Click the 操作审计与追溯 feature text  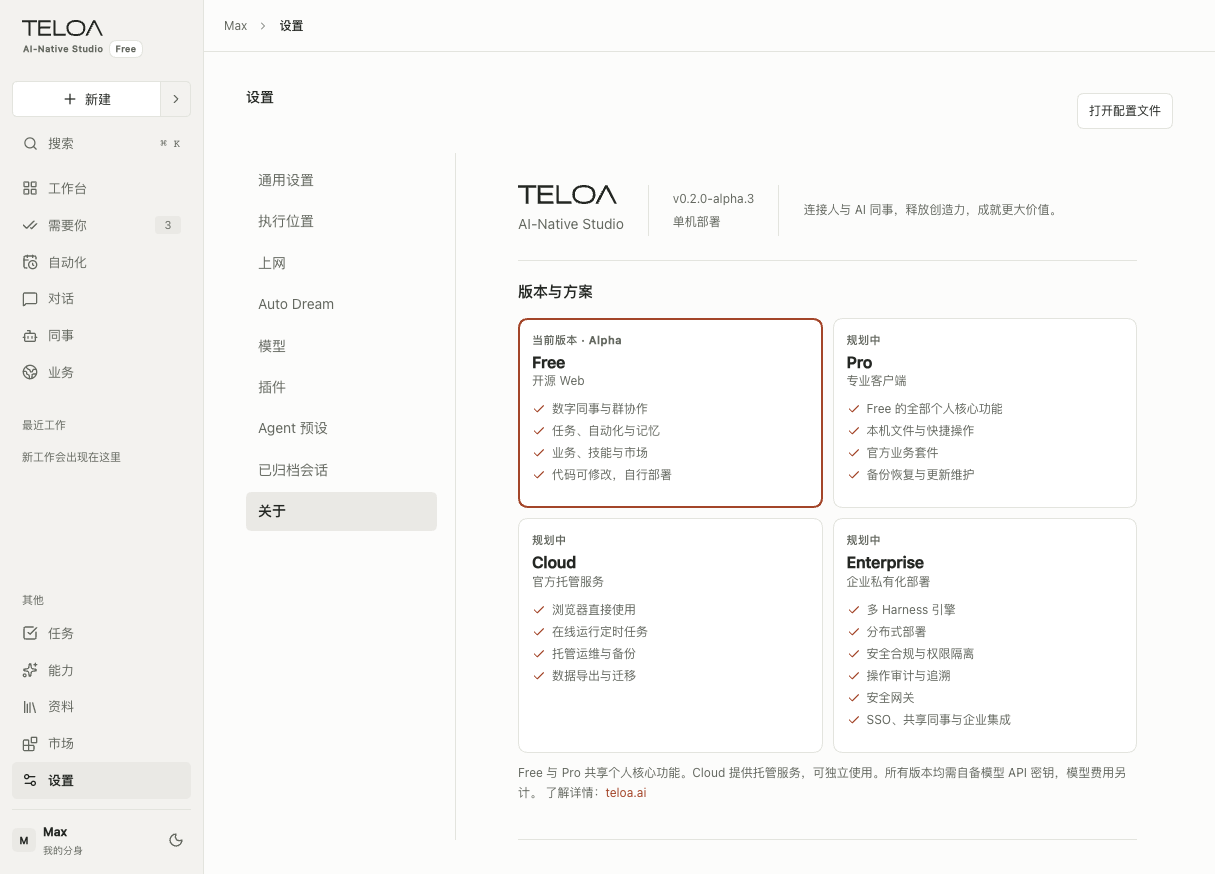tap(908, 676)
